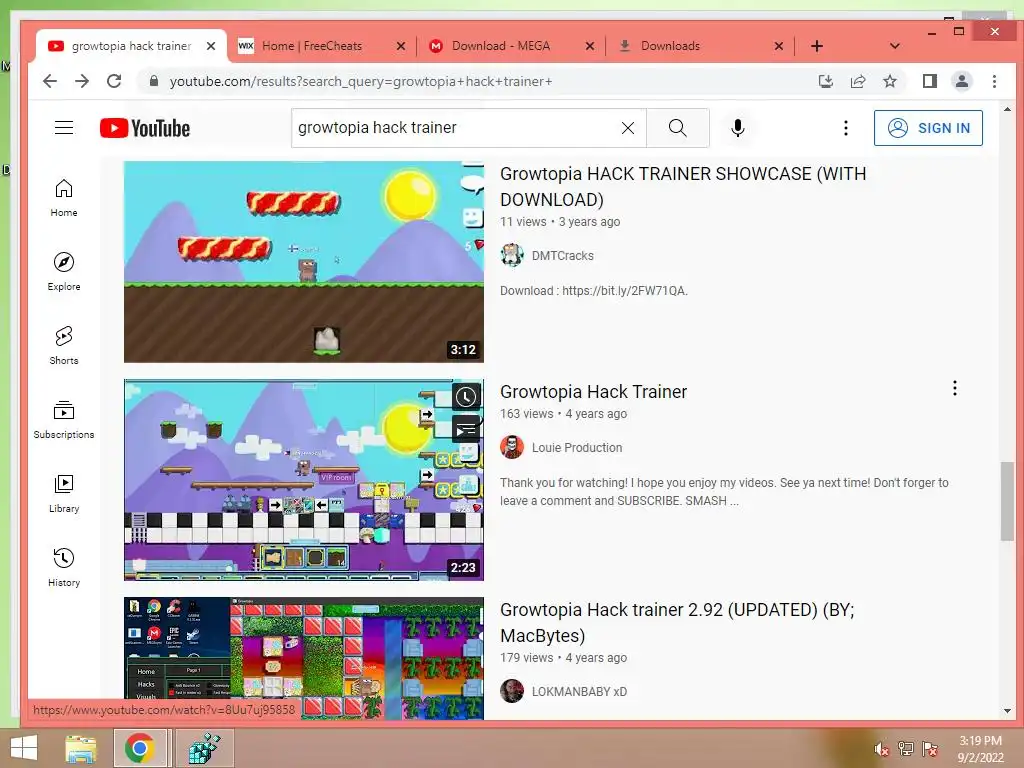Open Chrome's three-dot menu
1024x768 pixels.
point(994,81)
